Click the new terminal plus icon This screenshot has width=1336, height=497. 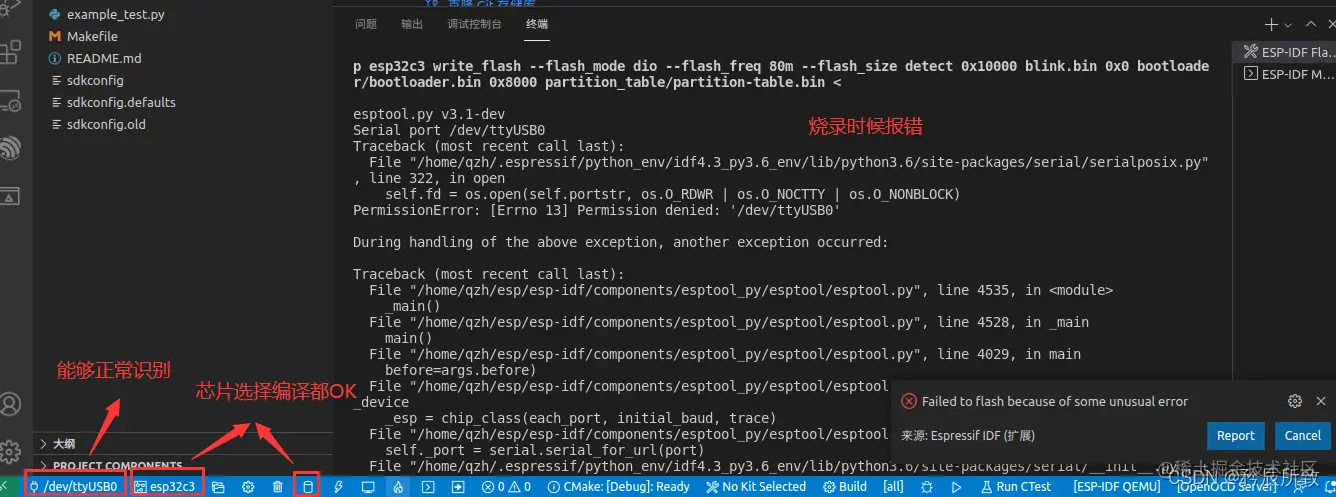coord(1271,24)
